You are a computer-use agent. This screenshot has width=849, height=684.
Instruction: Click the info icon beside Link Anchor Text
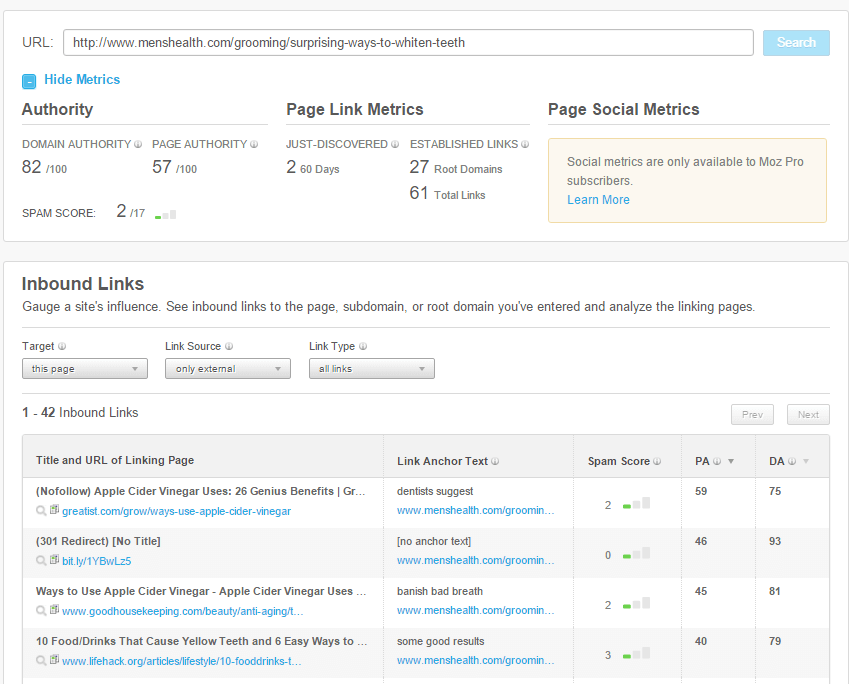coord(495,462)
